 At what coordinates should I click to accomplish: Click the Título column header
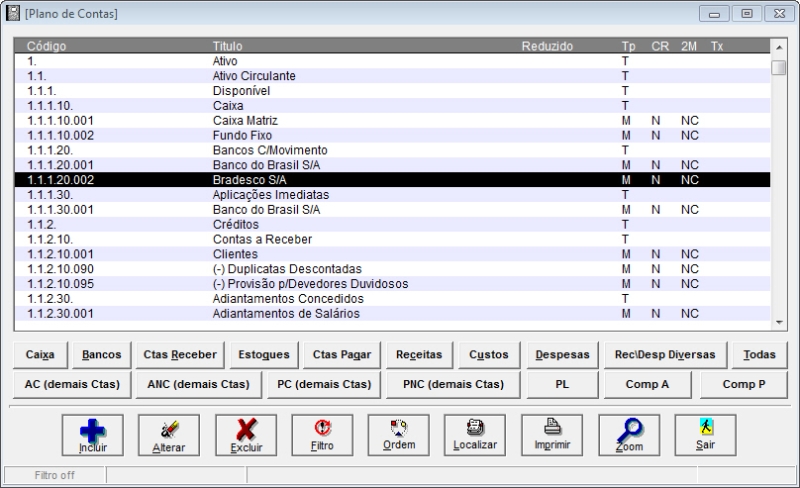coord(228,46)
